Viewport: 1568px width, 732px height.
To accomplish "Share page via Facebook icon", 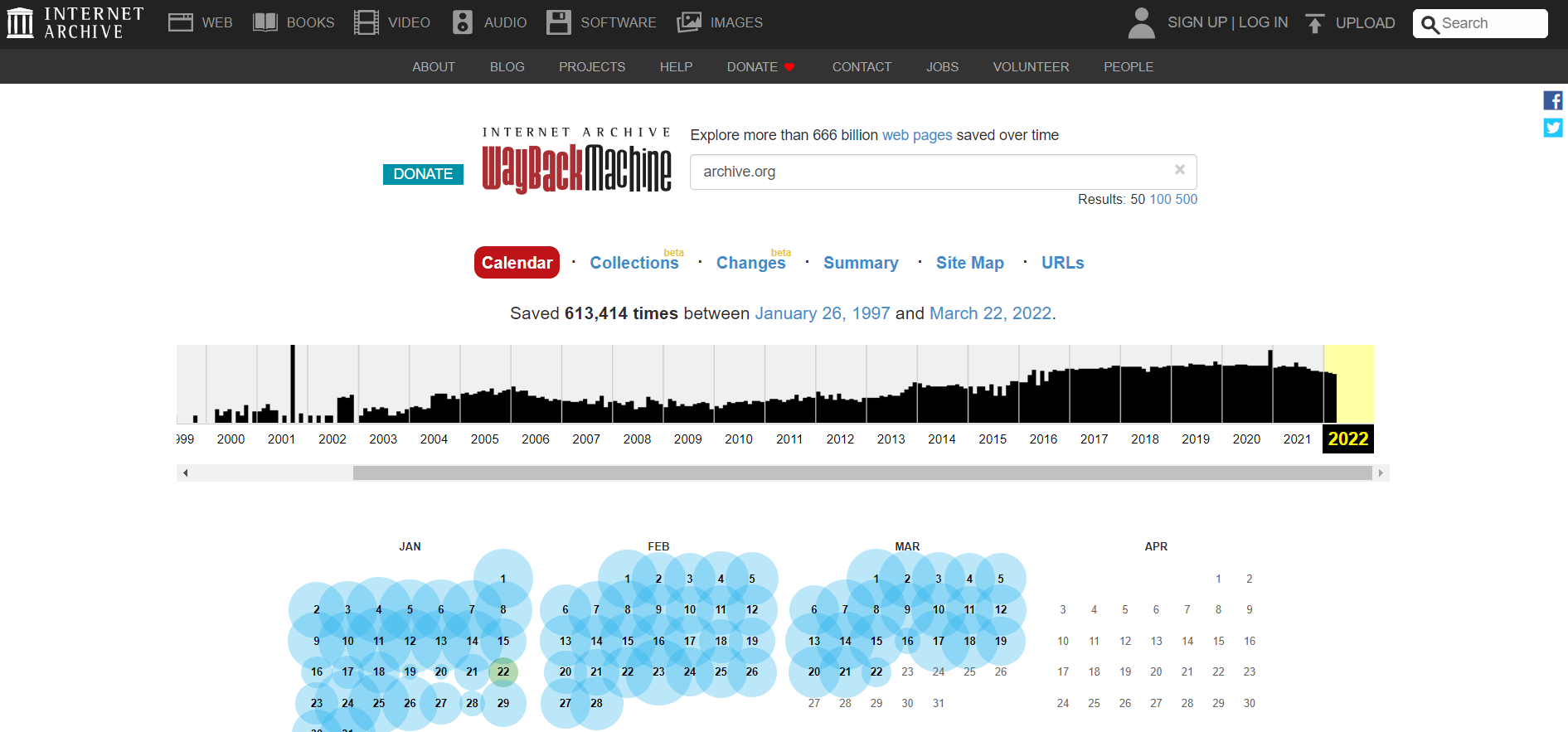I will pyautogui.click(x=1552, y=100).
